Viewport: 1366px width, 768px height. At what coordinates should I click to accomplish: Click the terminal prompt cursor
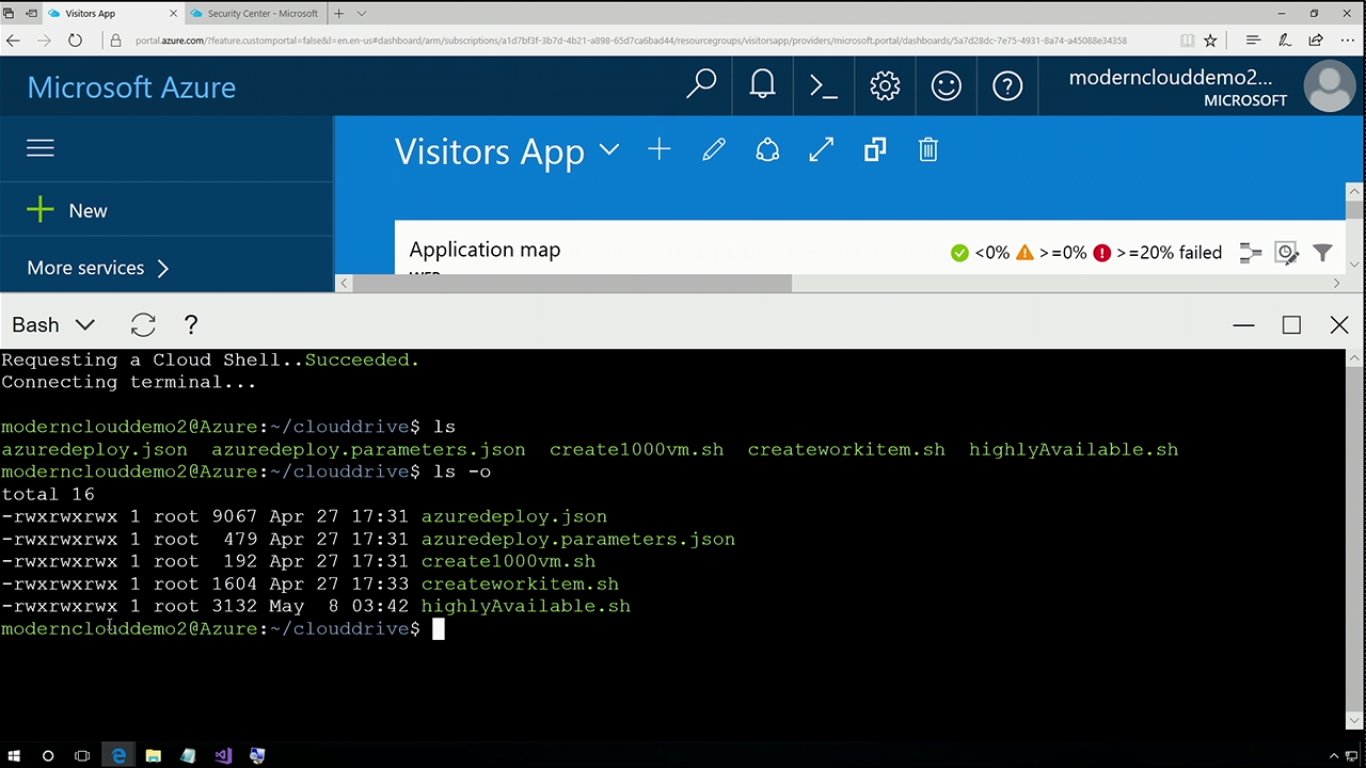pyautogui.click(x=438, y=628)
